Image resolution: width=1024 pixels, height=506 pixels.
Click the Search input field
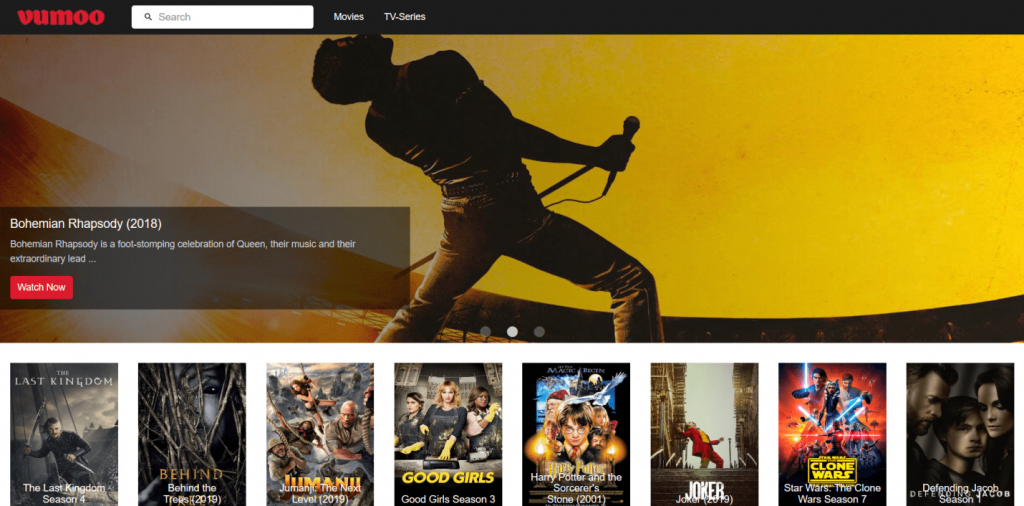coord(230,17)
